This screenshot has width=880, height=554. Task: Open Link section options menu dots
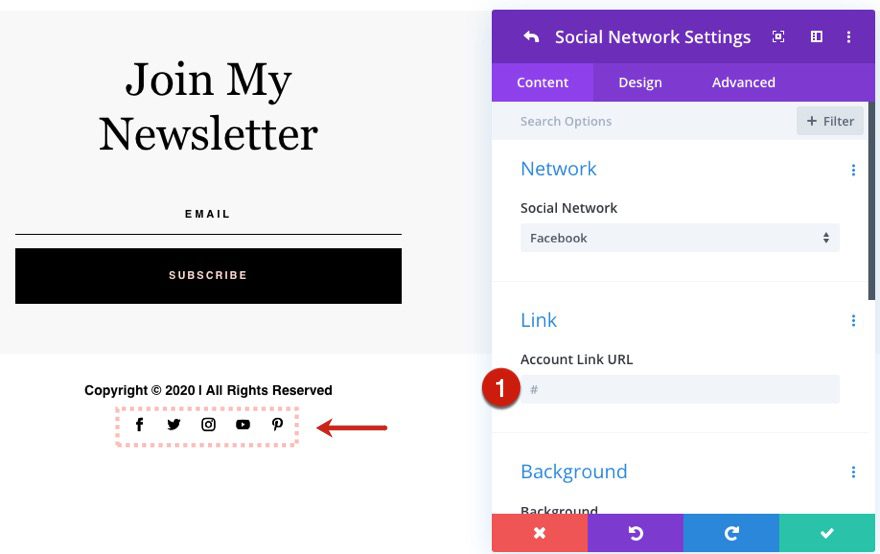point(853,321)
